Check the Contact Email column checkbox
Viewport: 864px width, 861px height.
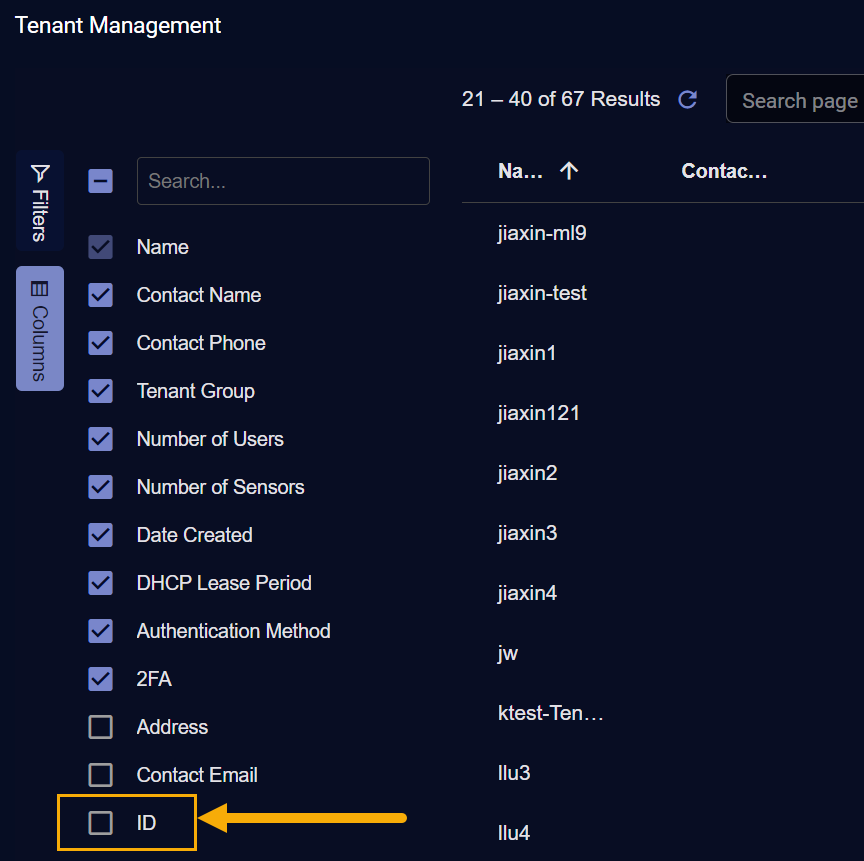[x=100, y=775]
